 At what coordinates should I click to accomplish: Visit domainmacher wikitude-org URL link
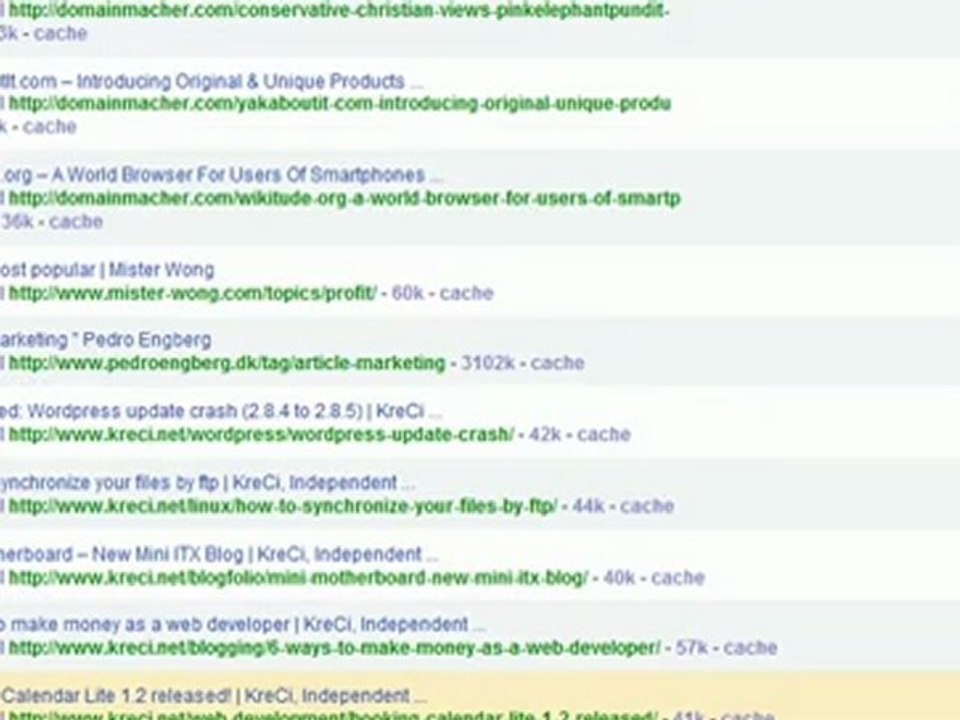tap(344, 198)
